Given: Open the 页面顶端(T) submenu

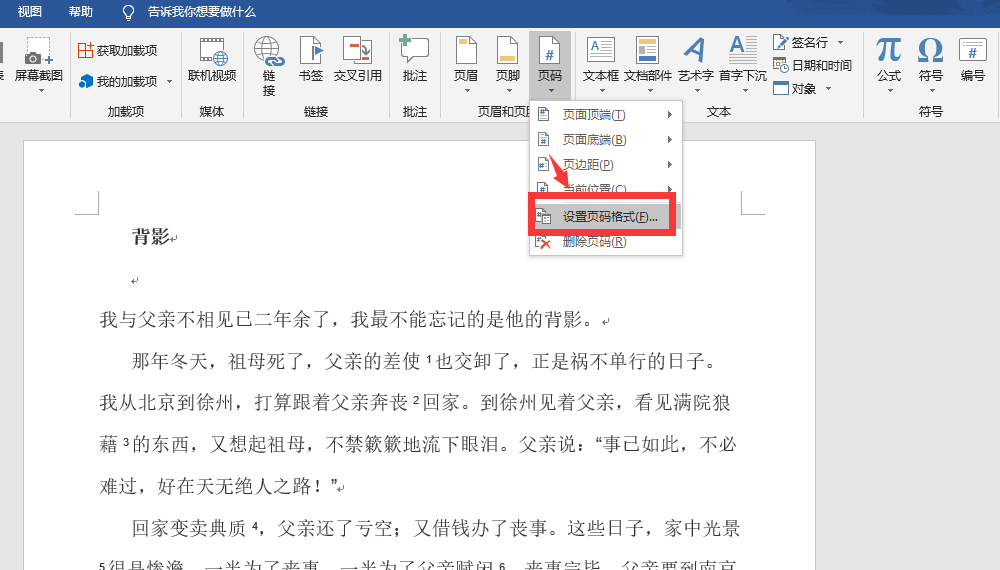Looking at the screenshot, I should click(606, 115).
